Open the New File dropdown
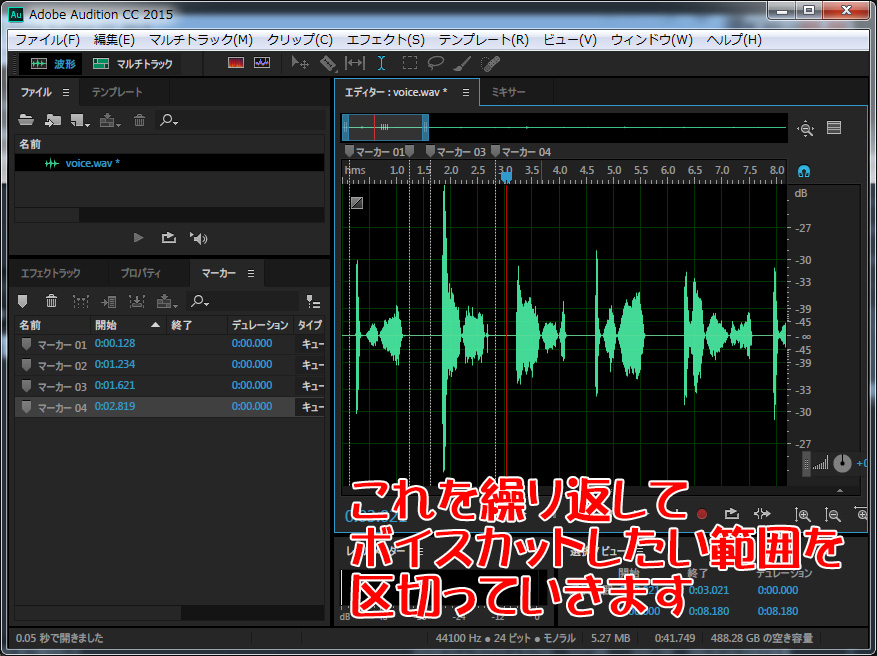The image size is (877, 656). [x=80, y=120]
